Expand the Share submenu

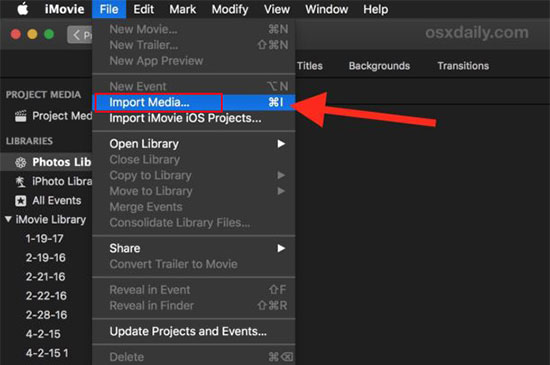(x=194, y=248)
